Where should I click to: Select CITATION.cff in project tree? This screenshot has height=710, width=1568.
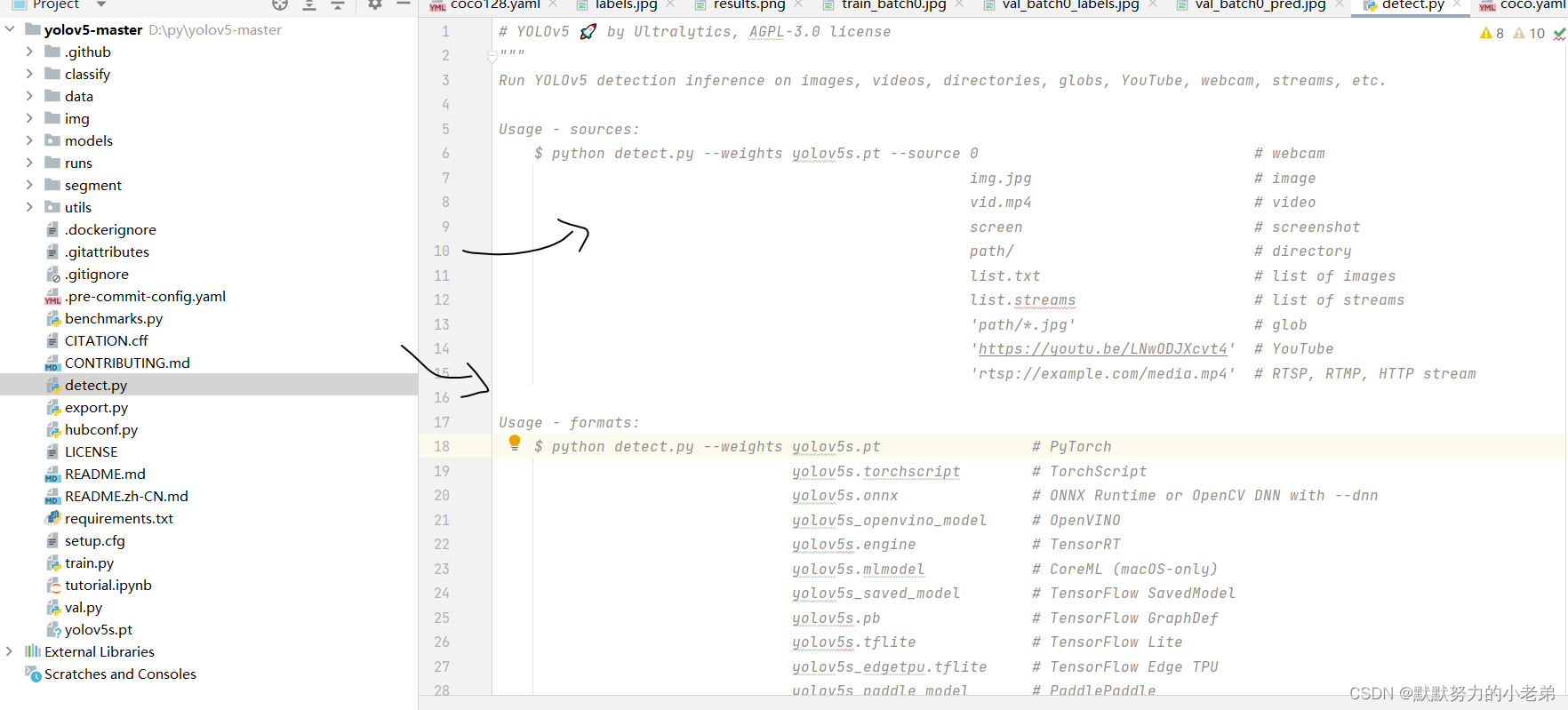point(106,340)
